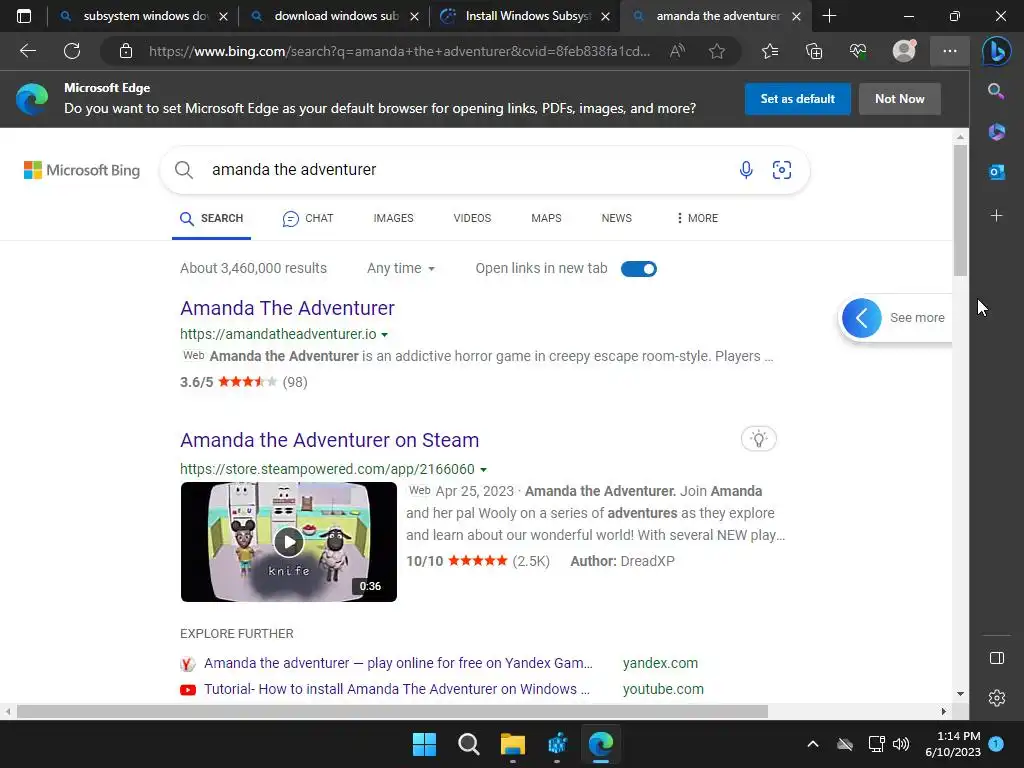Open taskbar Search icon
This screenshot has height=768, width=1024.
coord(468,744)
